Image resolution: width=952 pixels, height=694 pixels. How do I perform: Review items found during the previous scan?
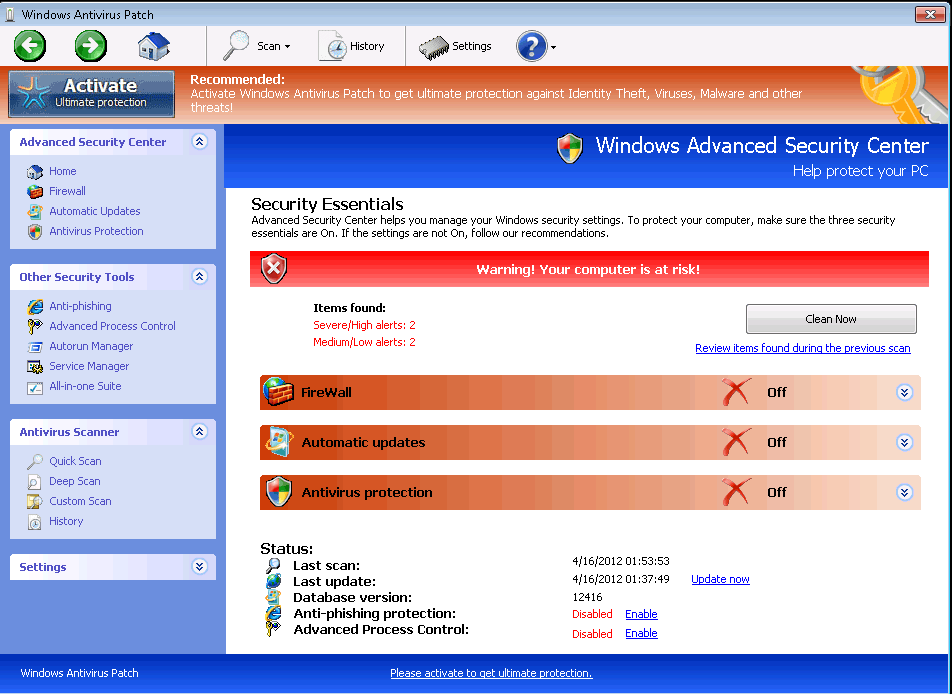(803, 348)
